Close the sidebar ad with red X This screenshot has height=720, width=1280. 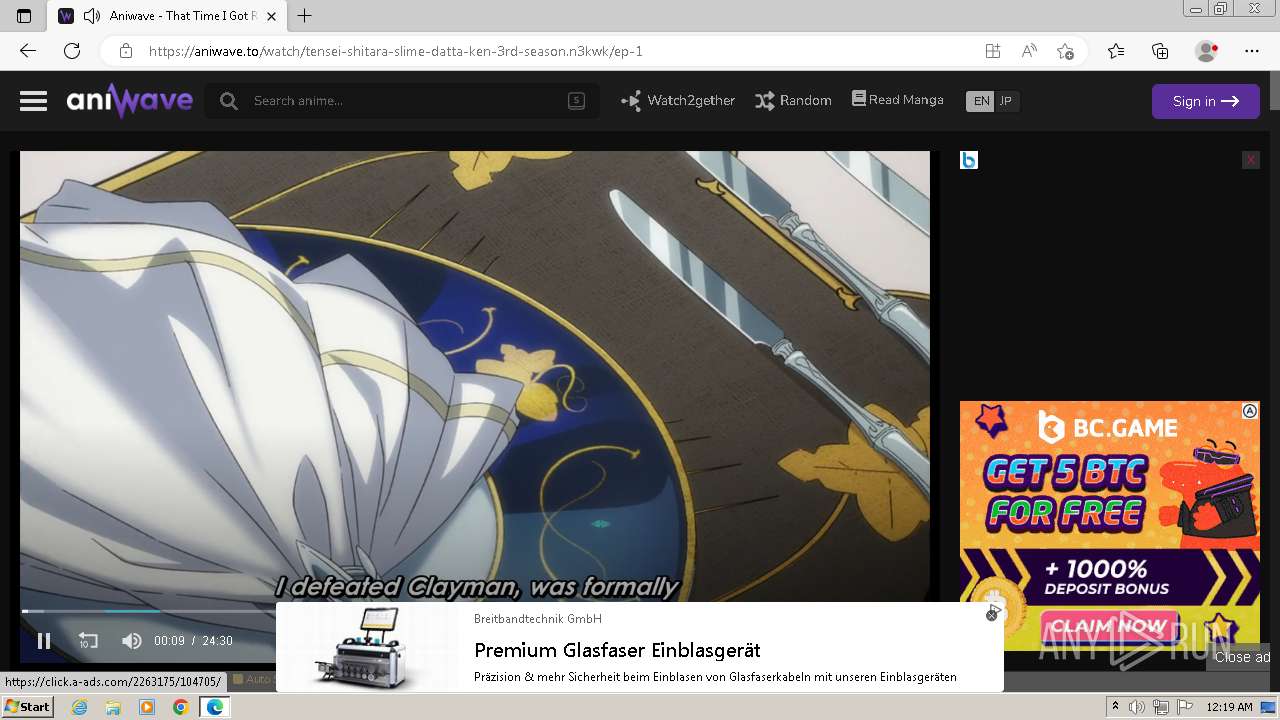point(1250,160)
